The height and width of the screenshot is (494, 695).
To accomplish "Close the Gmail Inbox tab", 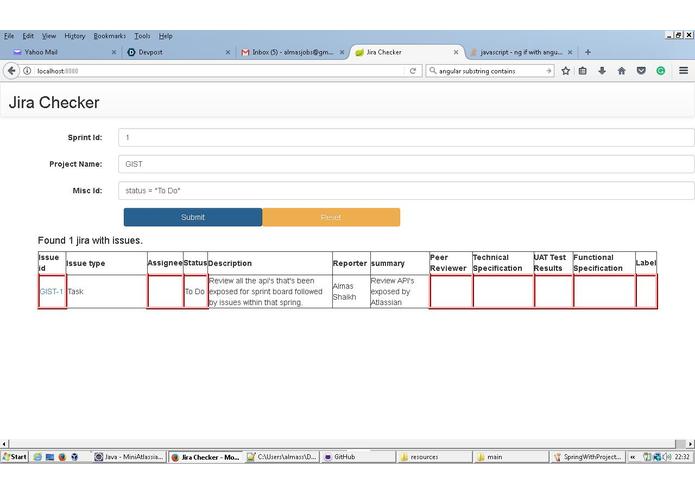I will pos(342,52).
